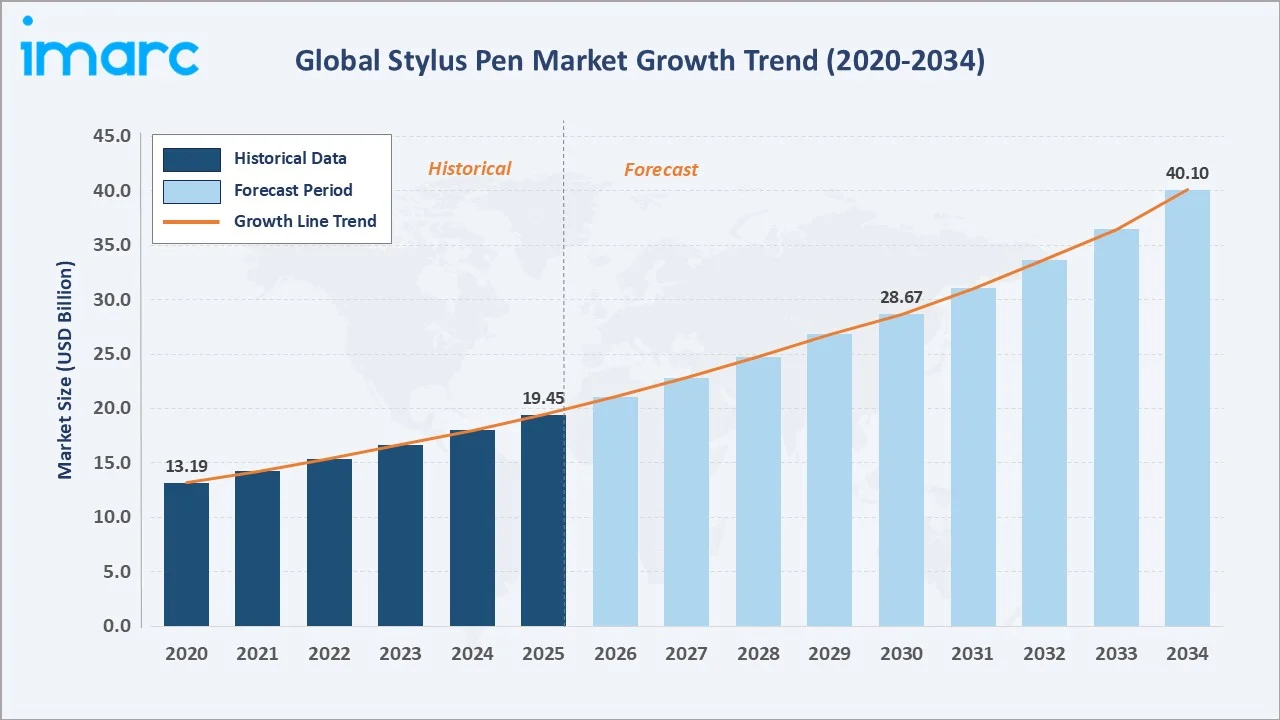The height and width of the screenshot is (720, 1280).
Task: Click the imarc logo
Action: pyautogui.click(x=110, y=46)
